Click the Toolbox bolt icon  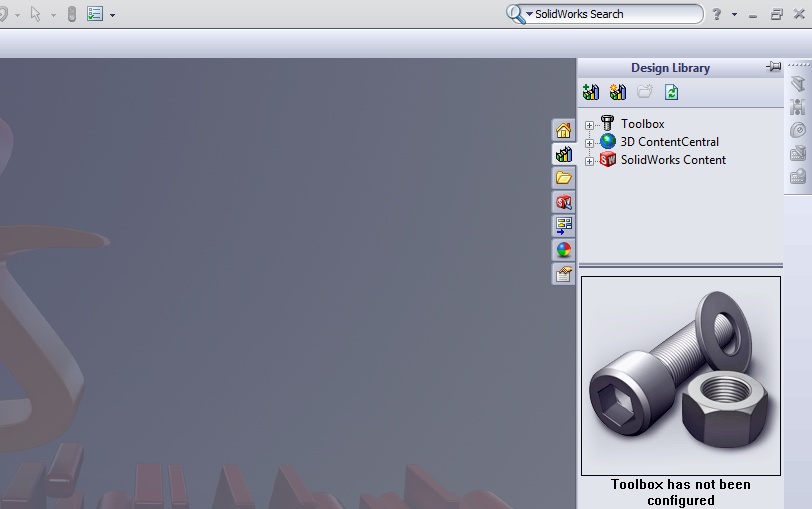607,123
